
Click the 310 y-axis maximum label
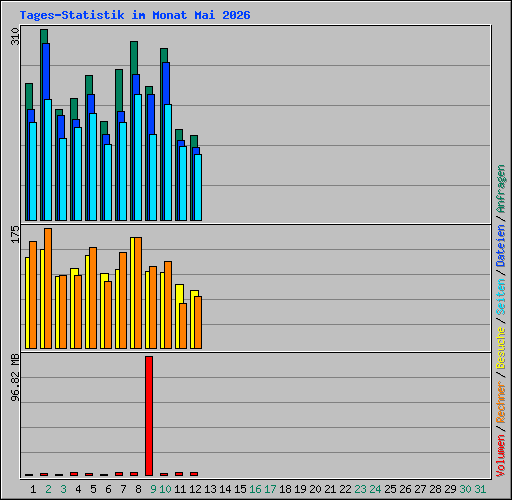[x=15, y=36]
